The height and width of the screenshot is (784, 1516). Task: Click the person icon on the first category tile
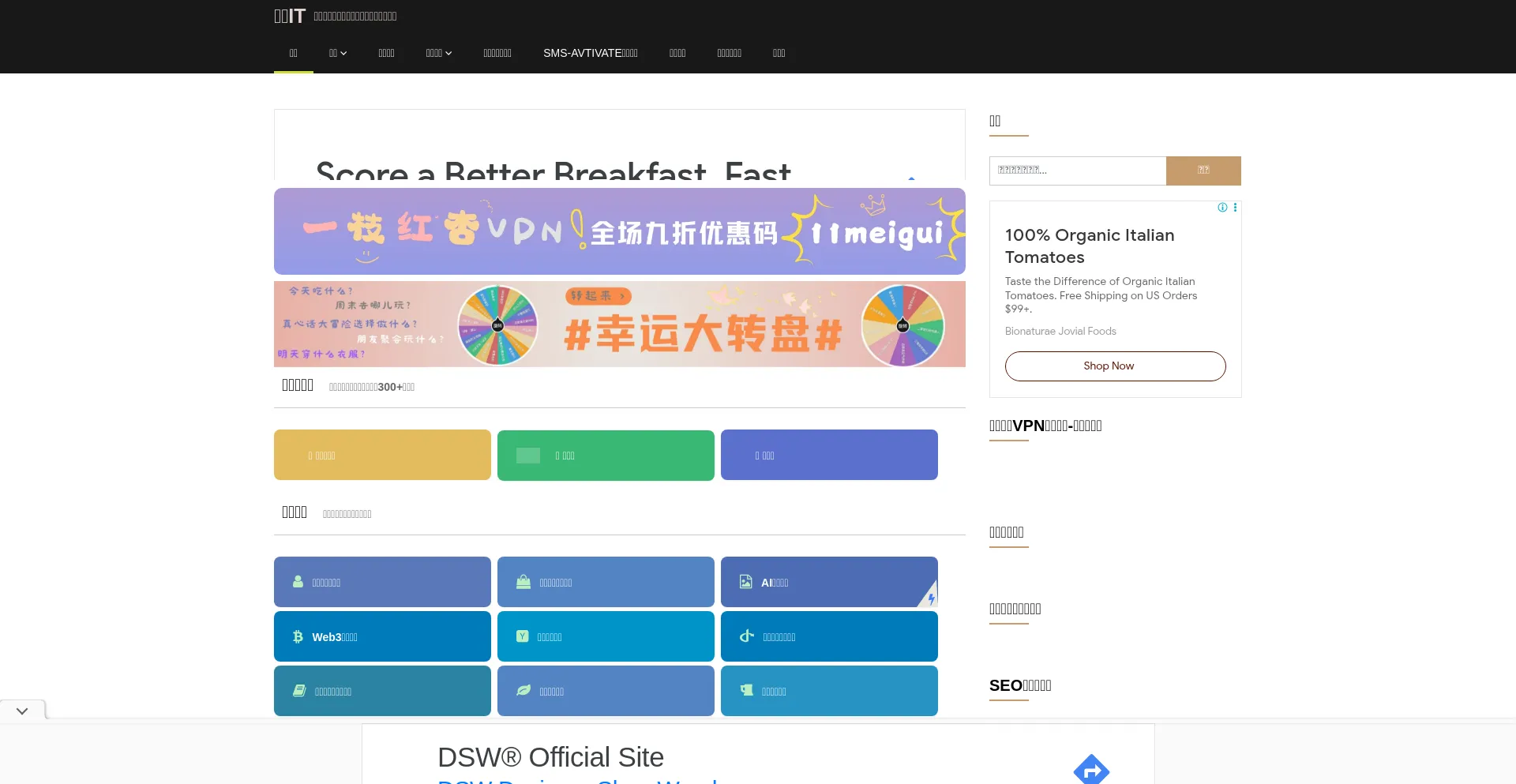tap(298, 582)
